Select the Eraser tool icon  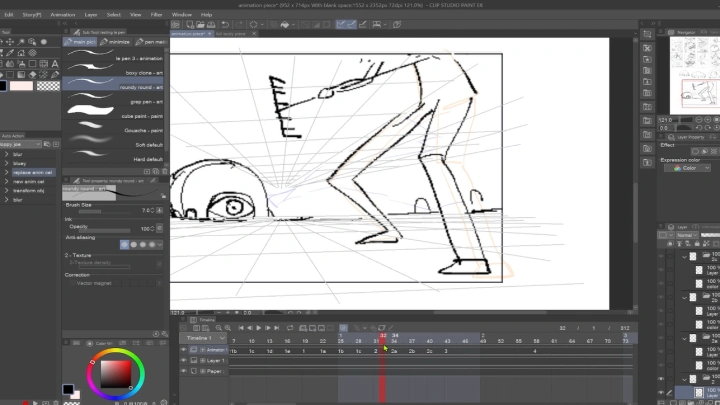(32, 74)
